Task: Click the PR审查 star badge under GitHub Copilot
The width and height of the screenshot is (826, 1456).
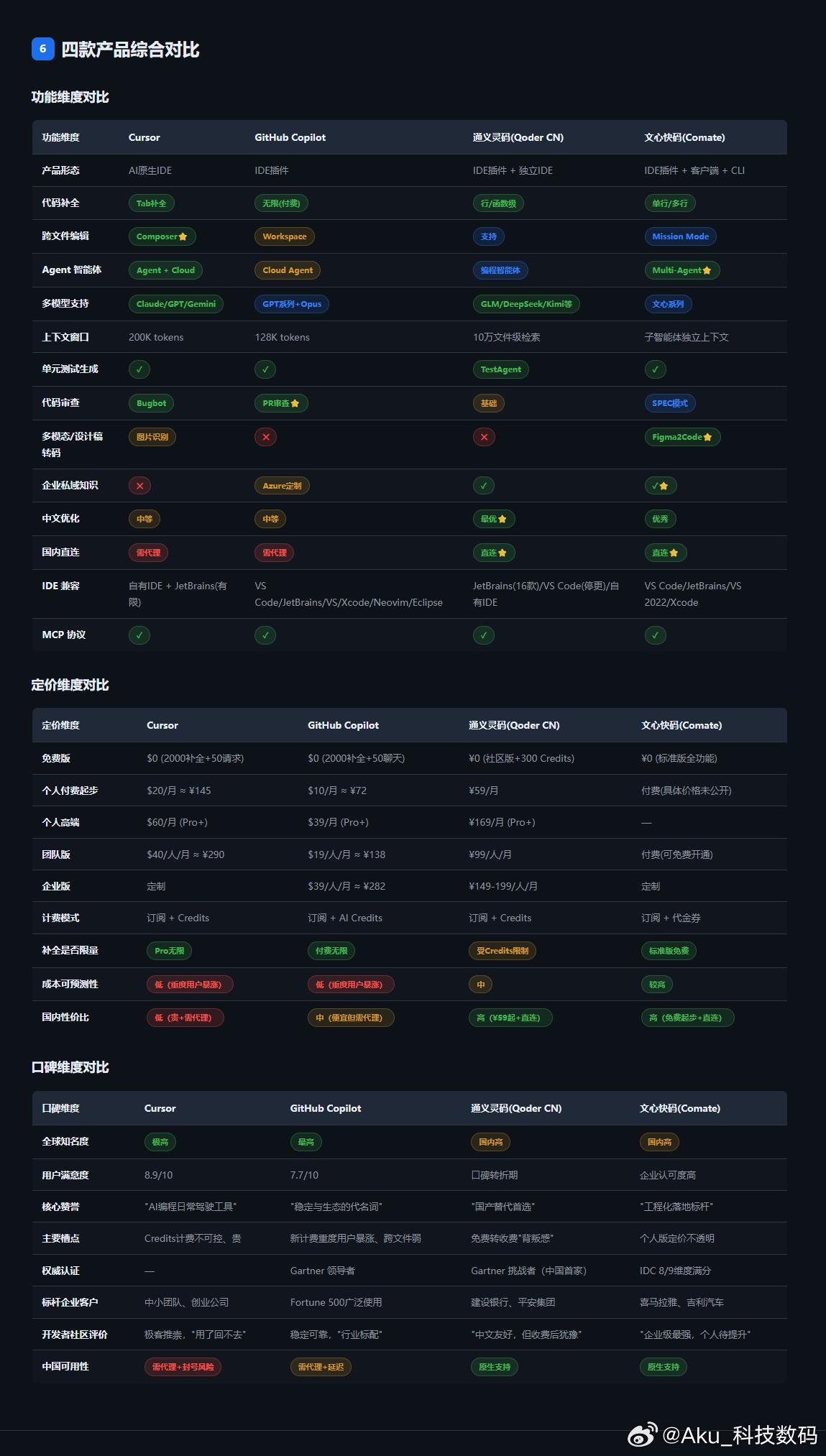Action: (281, 403)
